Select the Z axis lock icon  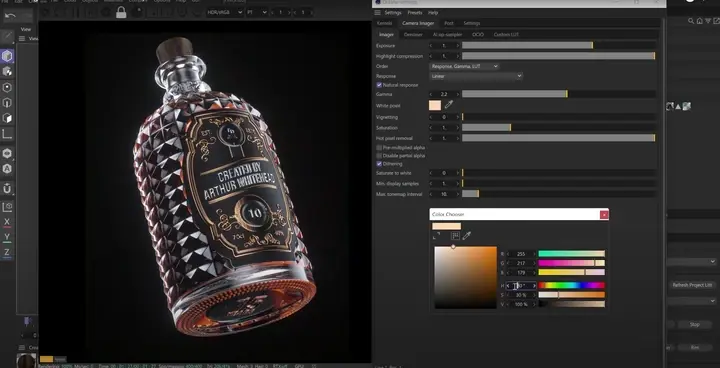(x=7, y=252)
